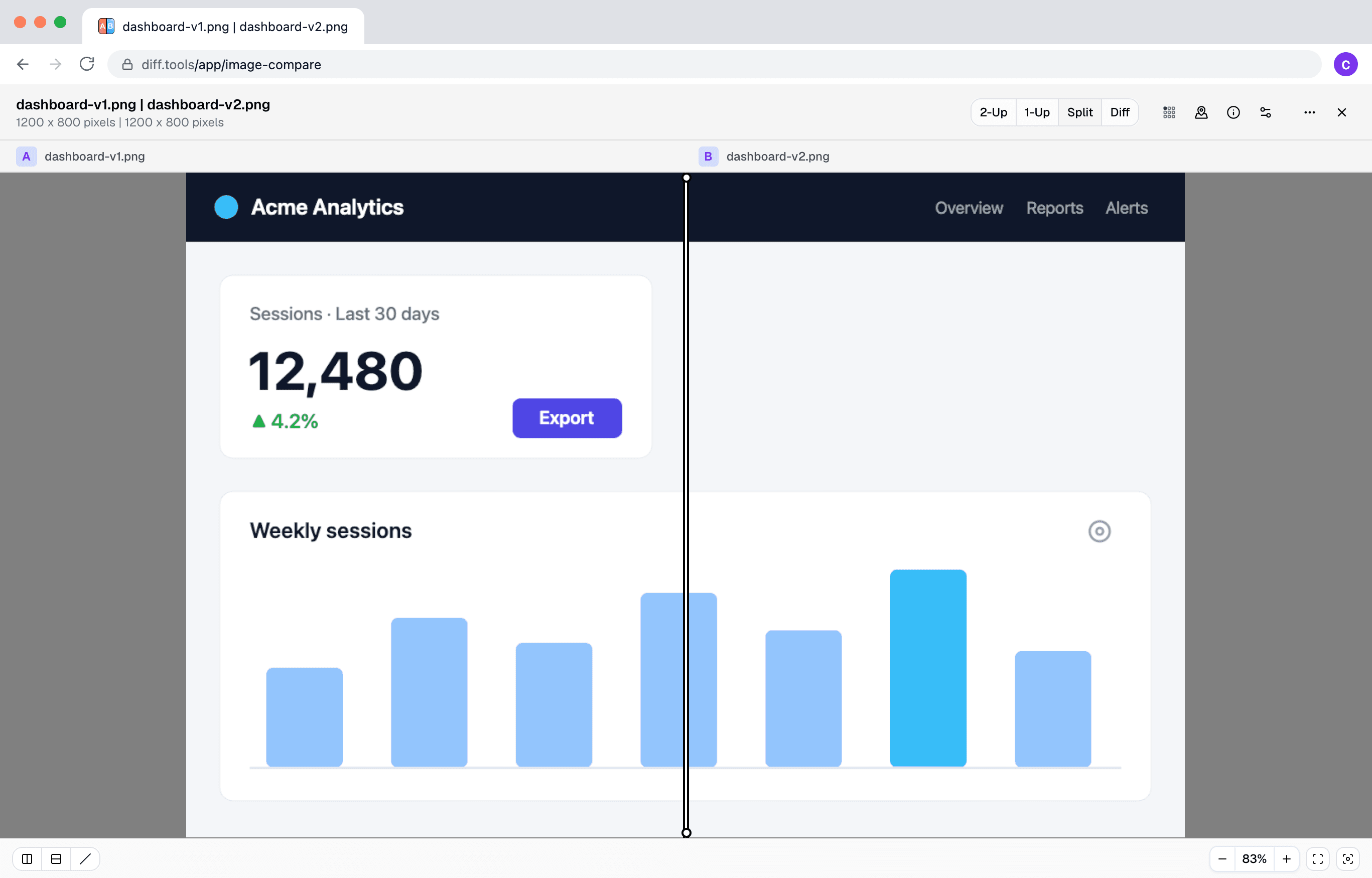
Task: Grab the top handle of split slider
Action: [687, 178]
